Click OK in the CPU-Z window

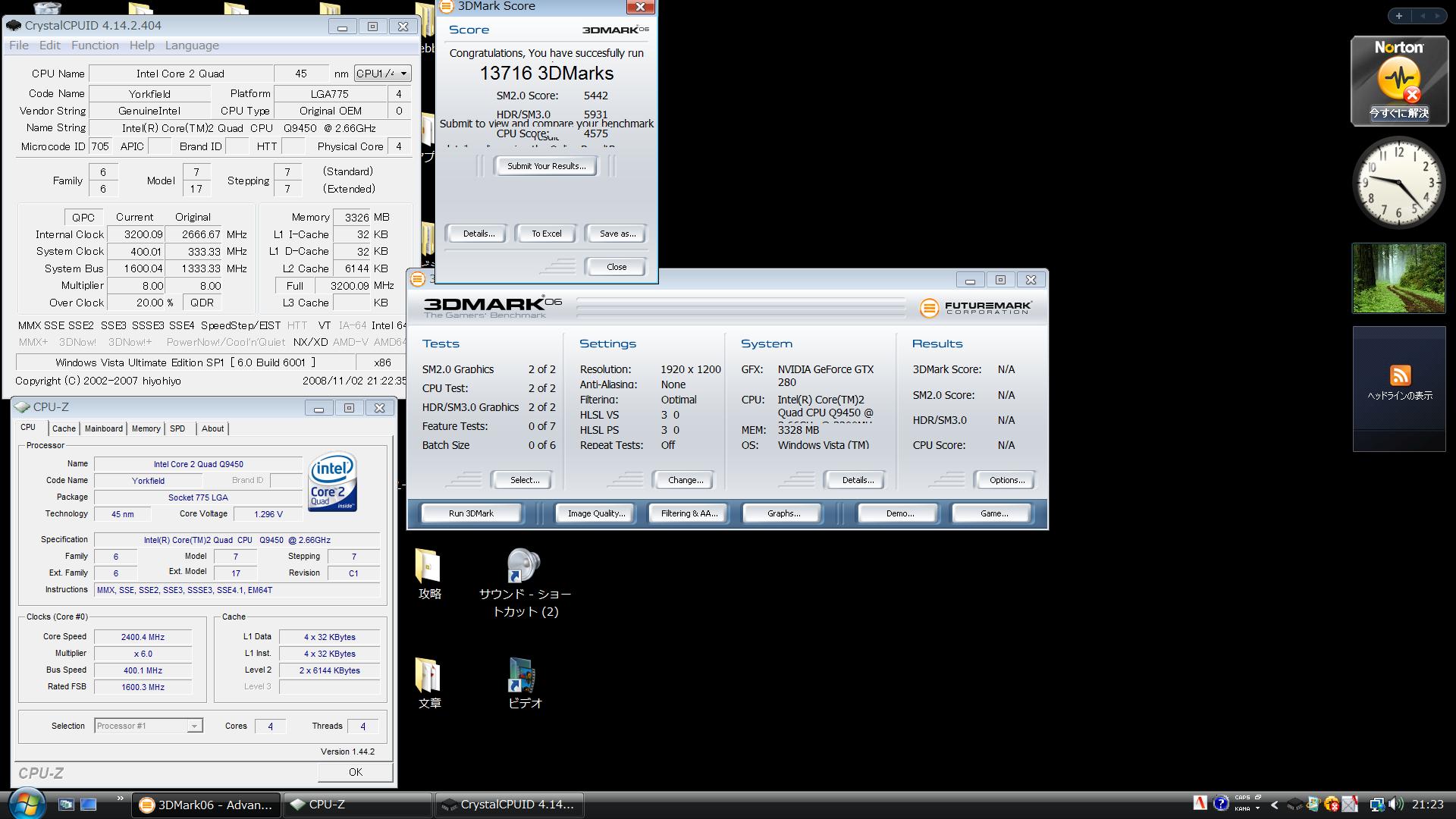click(x=355, y=772)
